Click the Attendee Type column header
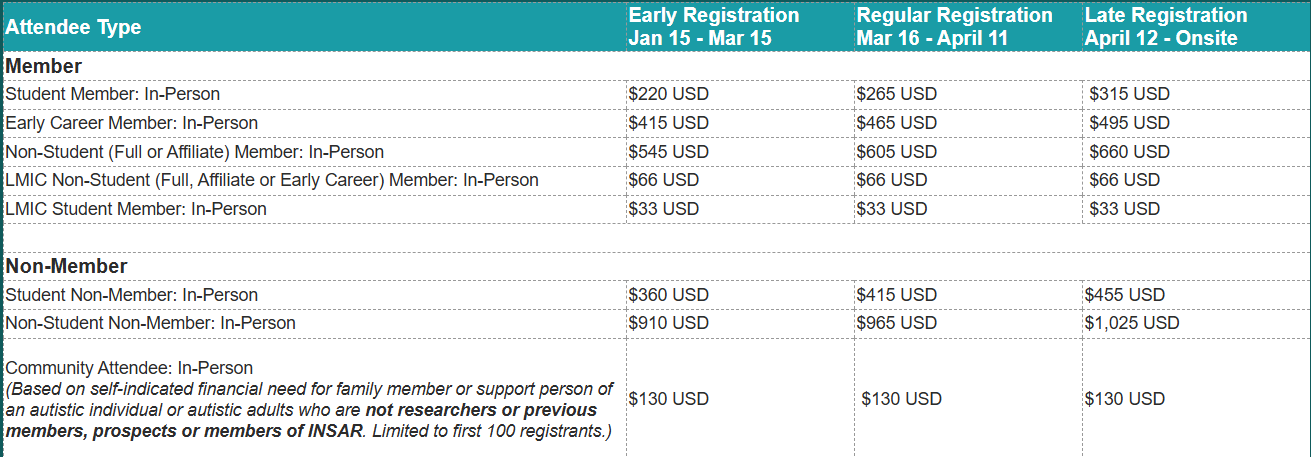Screen dimensions: 1311x457 74,27
